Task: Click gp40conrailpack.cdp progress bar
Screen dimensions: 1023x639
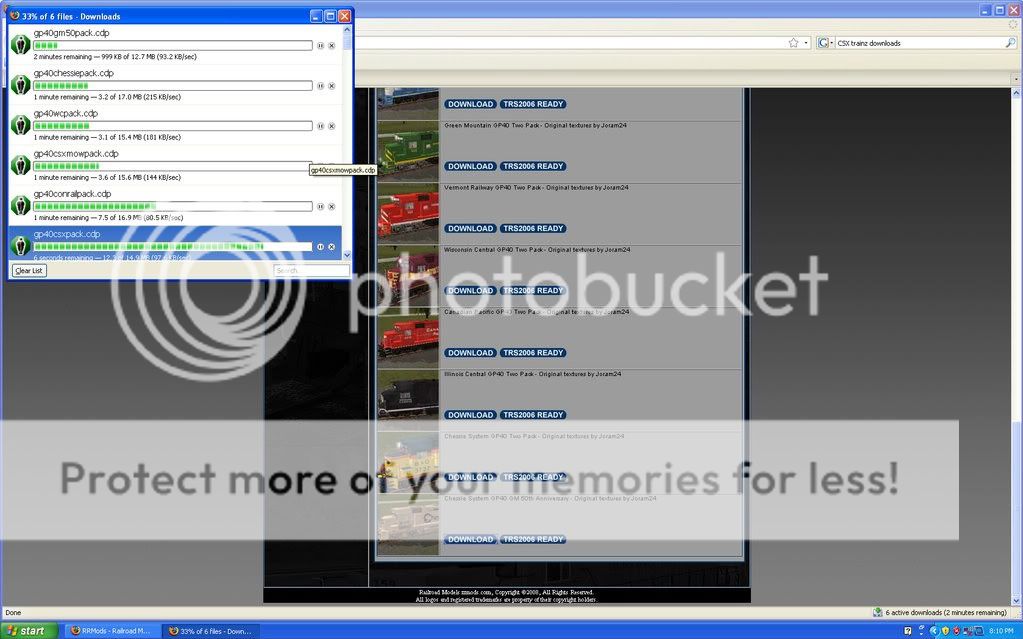Action: (x=173, y=206)
